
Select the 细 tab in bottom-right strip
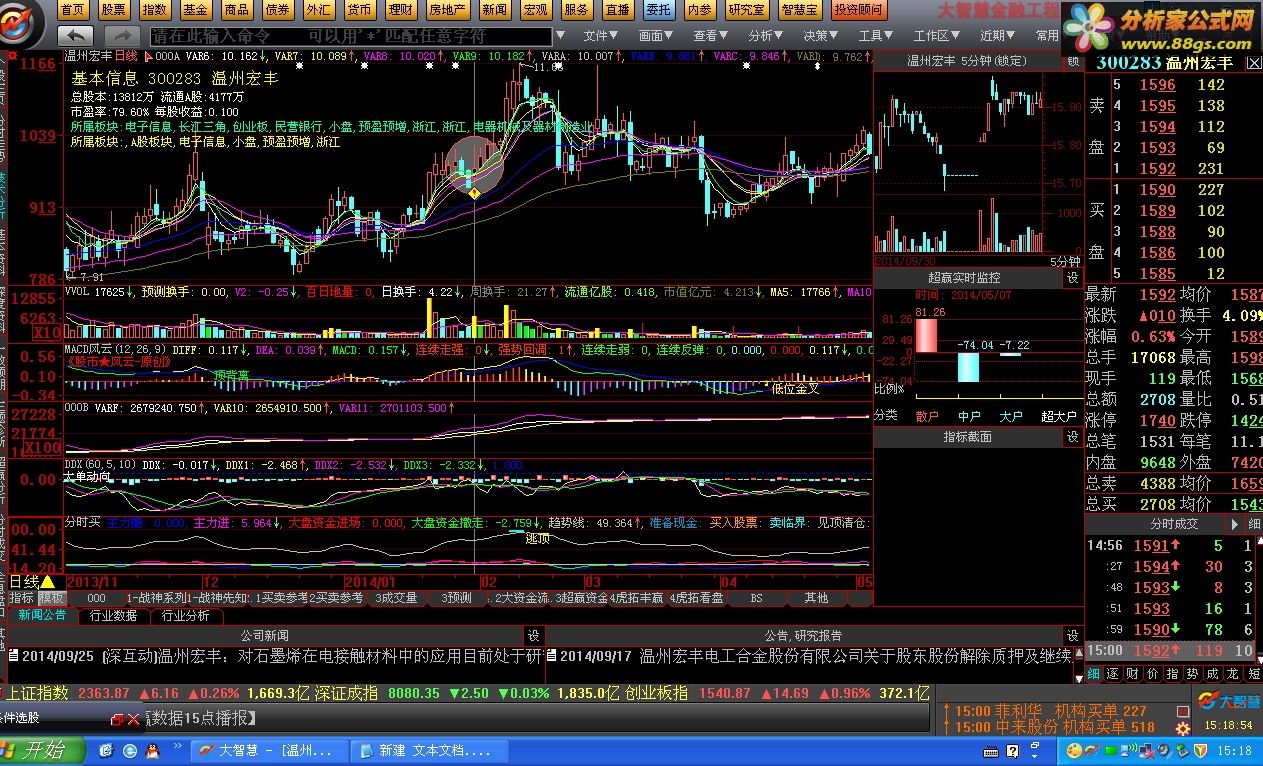1093,674
